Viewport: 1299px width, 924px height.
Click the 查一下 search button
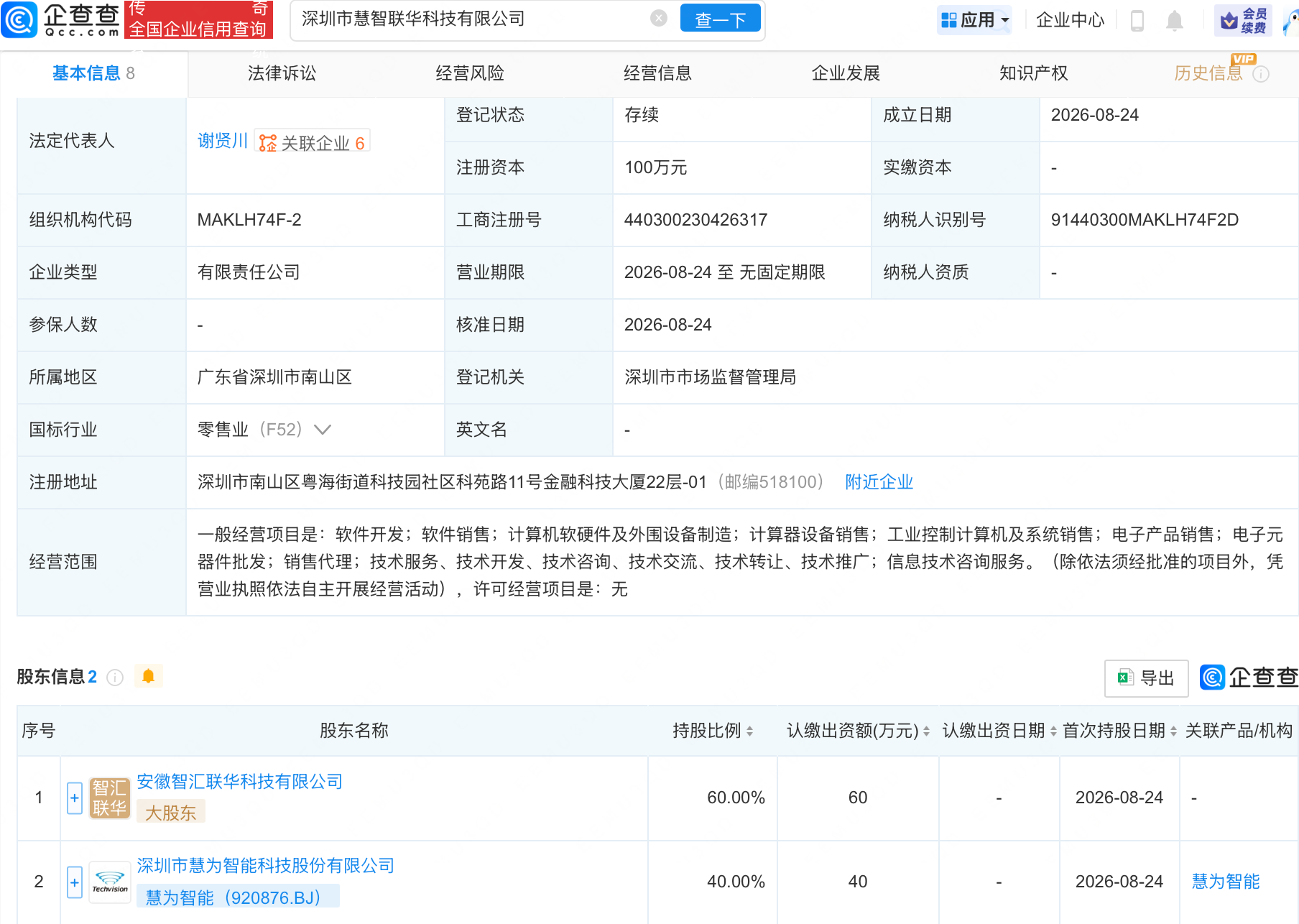tap(720, 19)
